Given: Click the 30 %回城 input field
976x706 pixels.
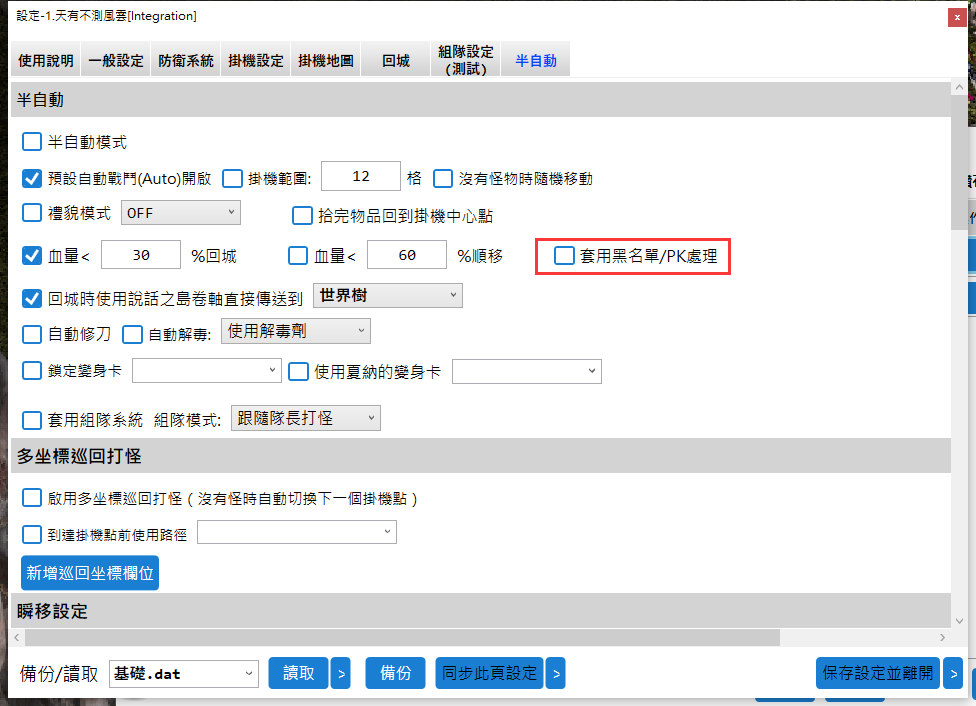Looking at the screenshot, I should coord(141,255).
